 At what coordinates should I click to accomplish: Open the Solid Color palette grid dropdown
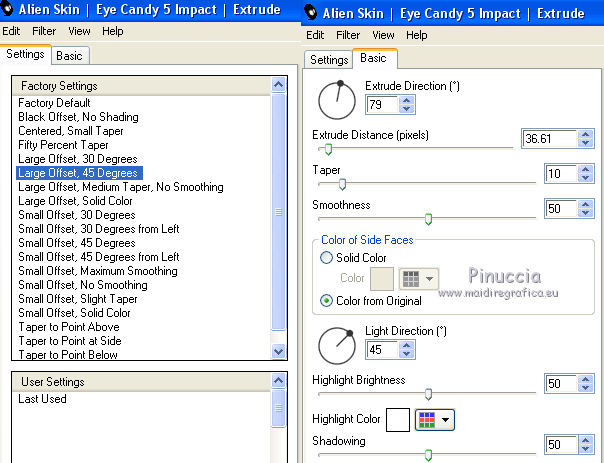pos(419,278)
